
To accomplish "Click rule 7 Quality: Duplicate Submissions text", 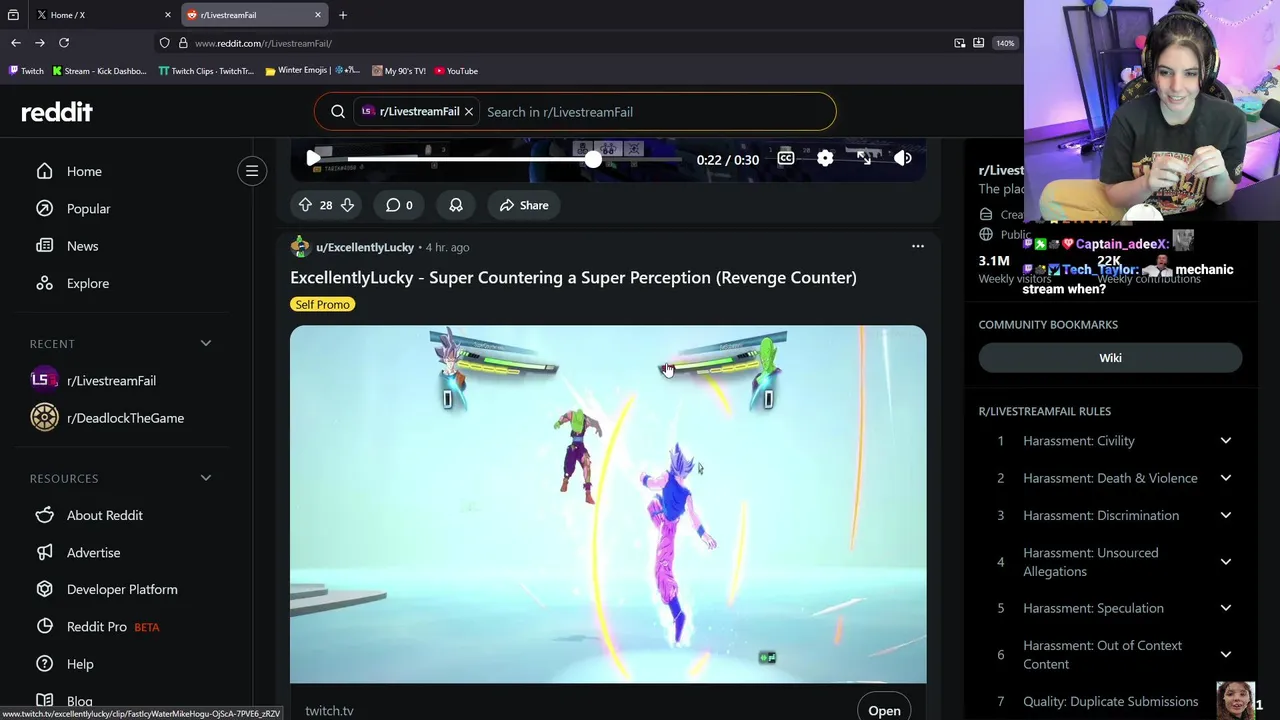I will point(1110,701).
